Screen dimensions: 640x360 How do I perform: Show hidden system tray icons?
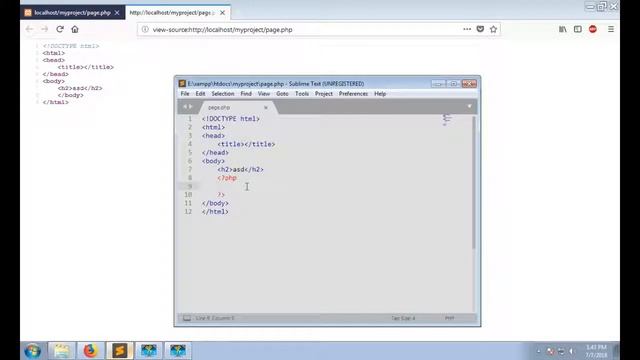click(538, 351)
